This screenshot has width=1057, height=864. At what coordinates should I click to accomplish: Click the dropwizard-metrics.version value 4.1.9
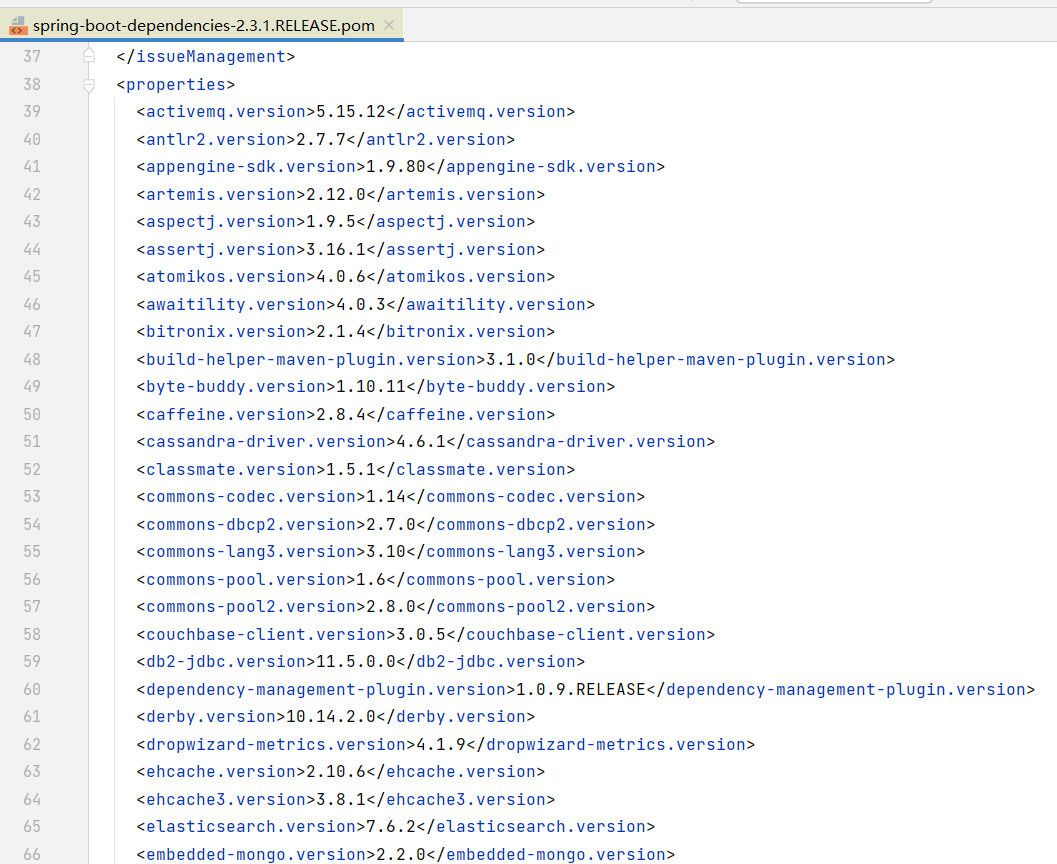tap(441, 745)
